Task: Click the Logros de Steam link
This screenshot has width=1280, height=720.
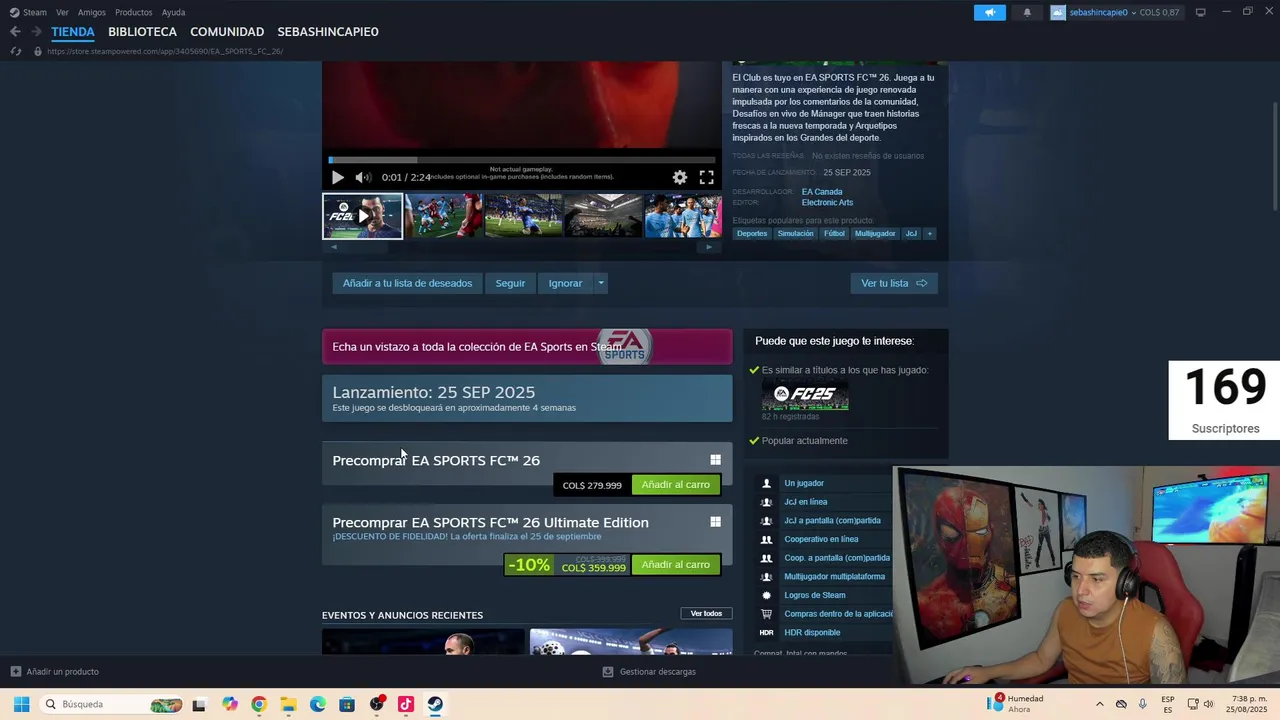Action: click(815, 595)
